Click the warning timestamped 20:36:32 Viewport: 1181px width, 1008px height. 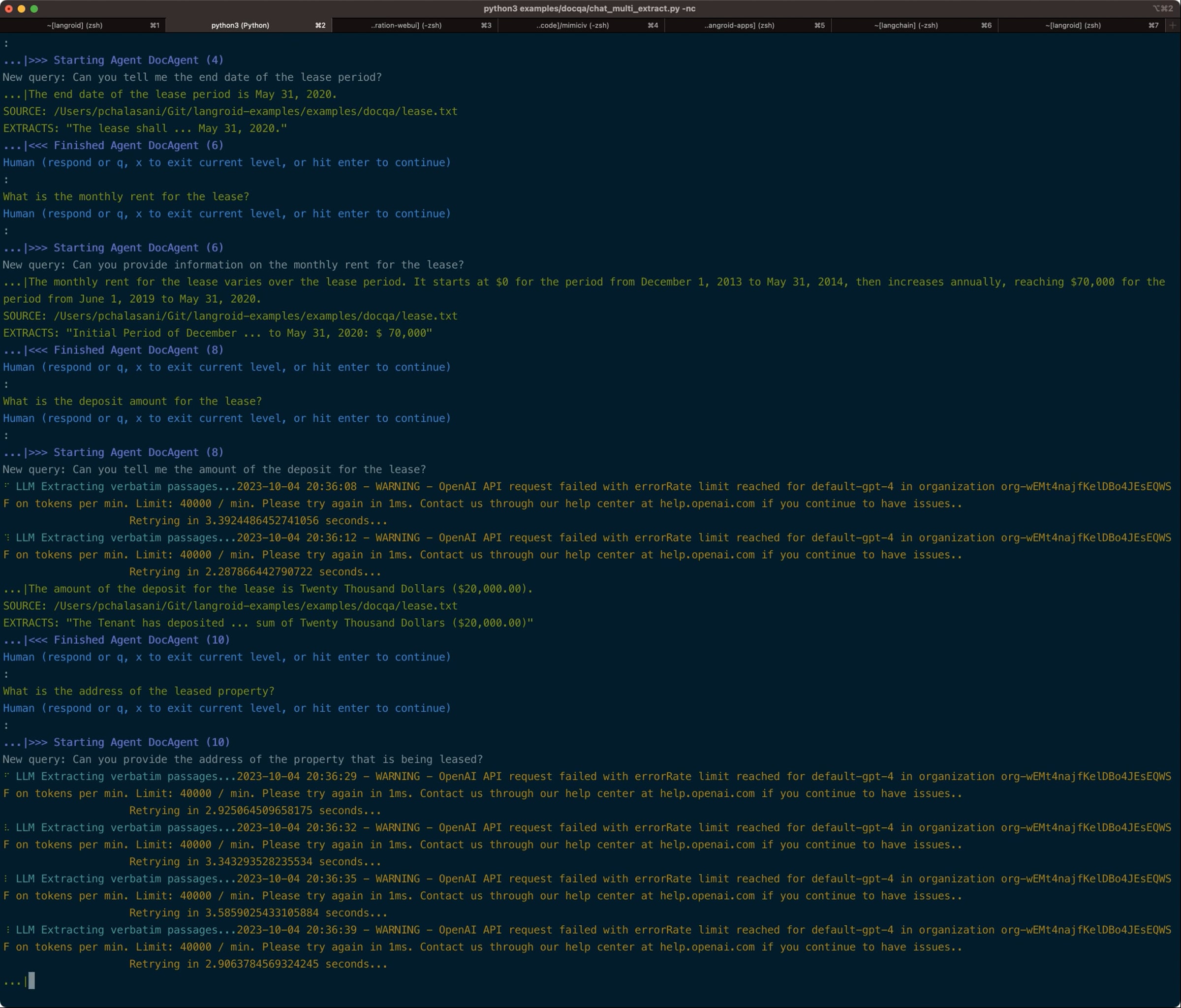[587, 836]
